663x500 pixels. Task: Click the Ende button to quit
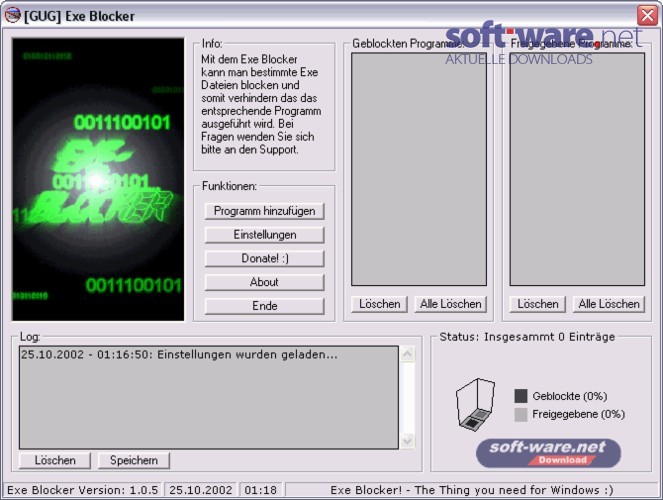[264, 306]
